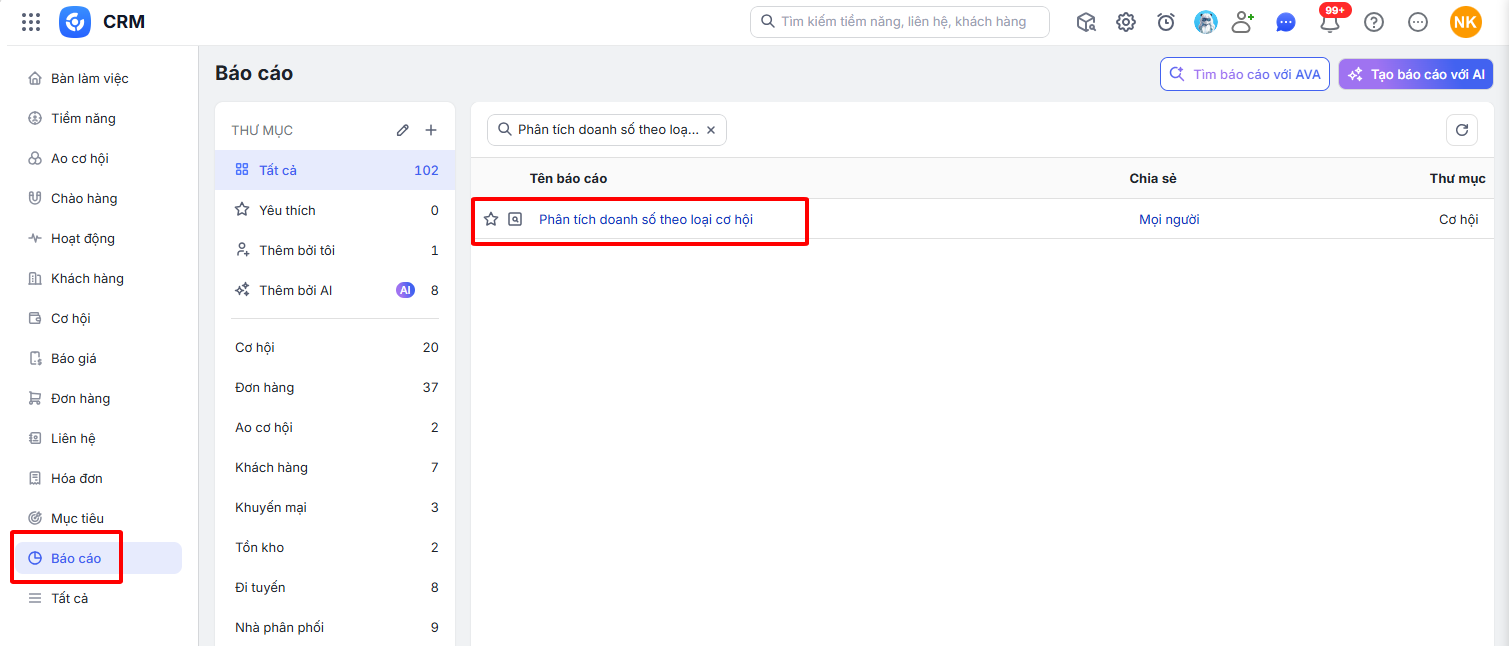
Task: Click Tạo báo cáo với AI button
Action: [1416, 74]
